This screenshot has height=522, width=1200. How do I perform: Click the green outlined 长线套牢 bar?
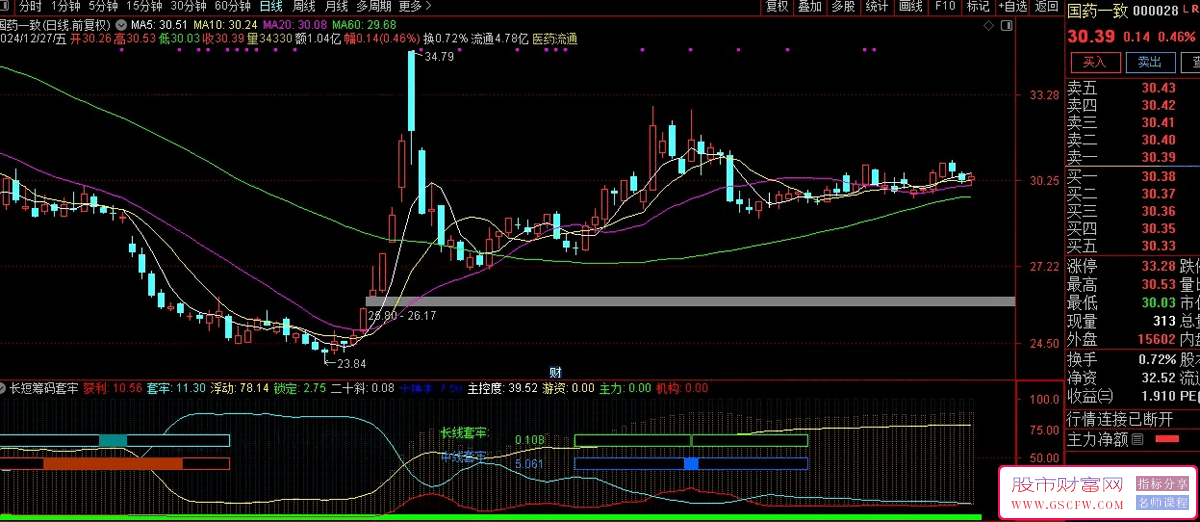(691, 440)
